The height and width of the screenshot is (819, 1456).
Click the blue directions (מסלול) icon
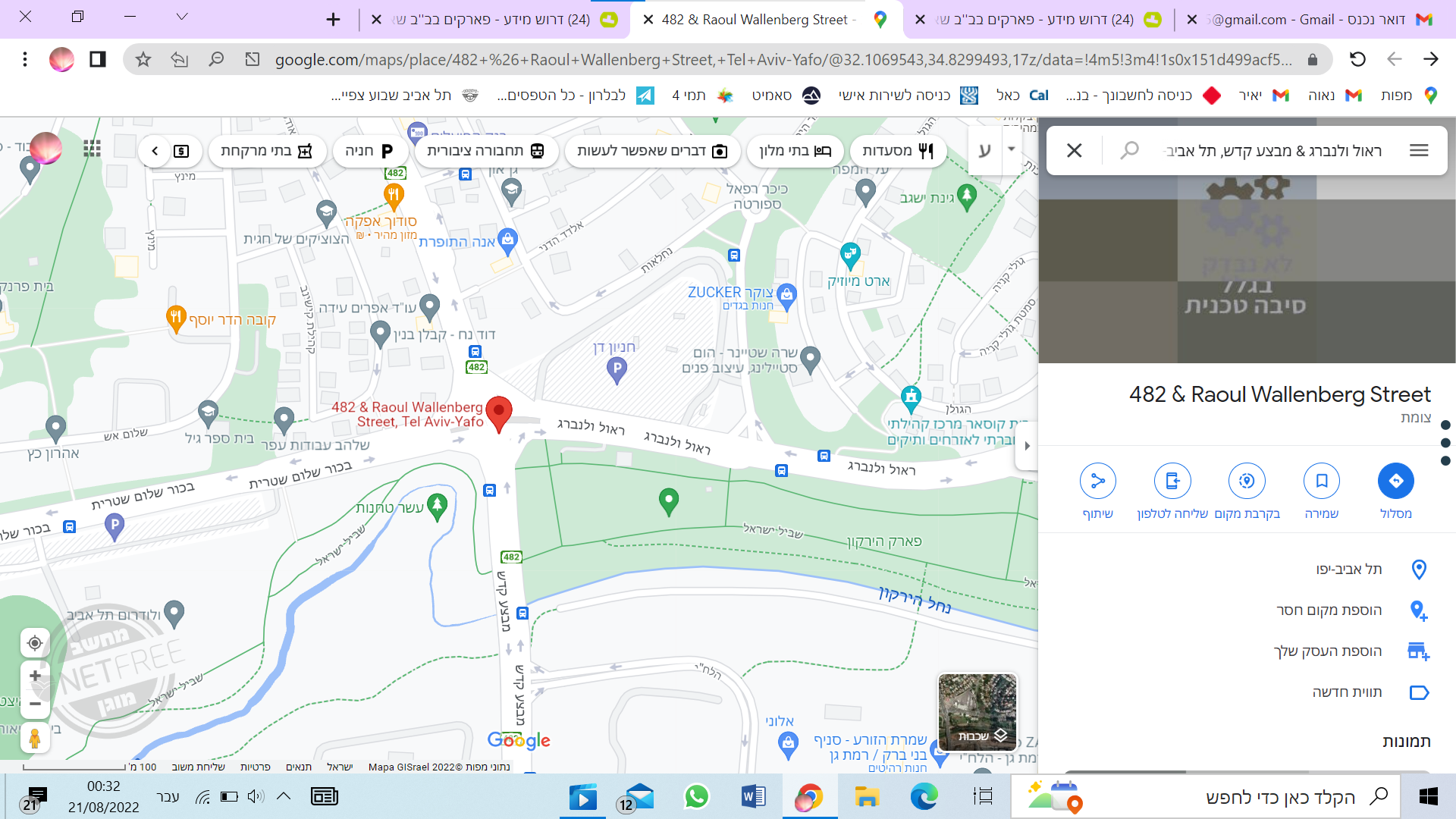coord(1395,481)
